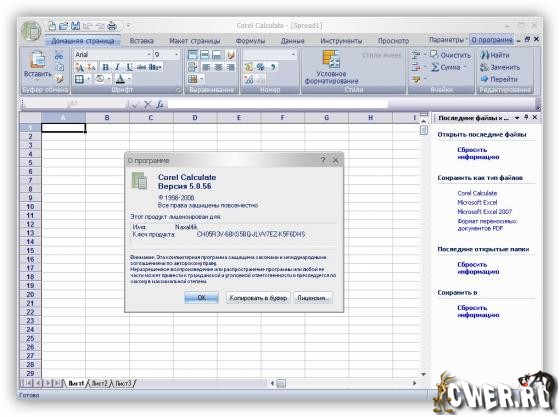Viewport: 560px width, 417px height.
Task: Click OK in the О программе dialog
Action: pyautogui.click(x=201, y=297)
